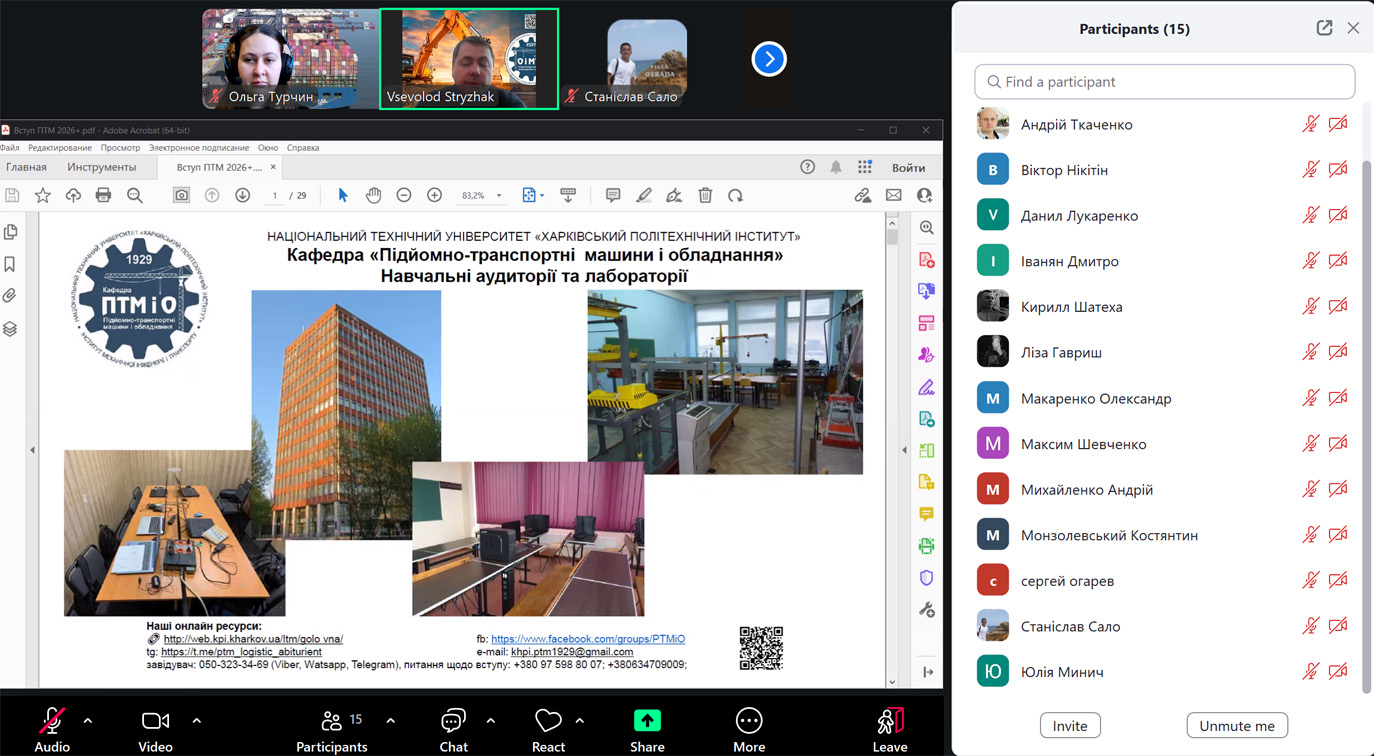
Task: Click the React heart icon
Action: (548, 727)
